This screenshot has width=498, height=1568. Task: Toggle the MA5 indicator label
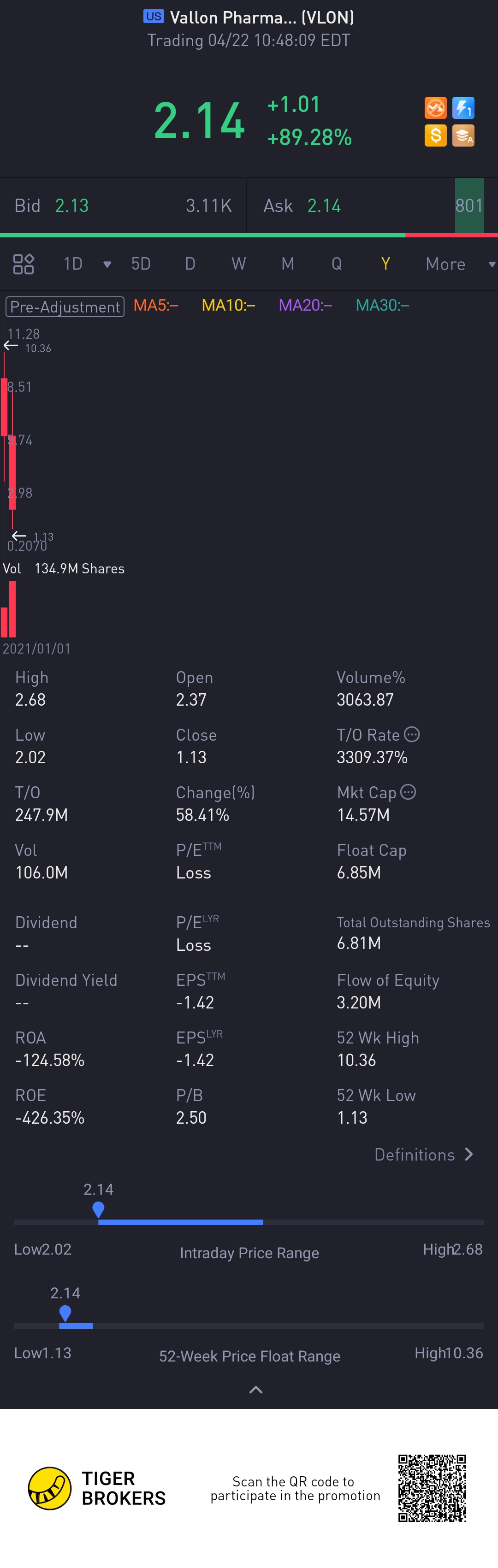pyautogui.click(x=156, y=306)
